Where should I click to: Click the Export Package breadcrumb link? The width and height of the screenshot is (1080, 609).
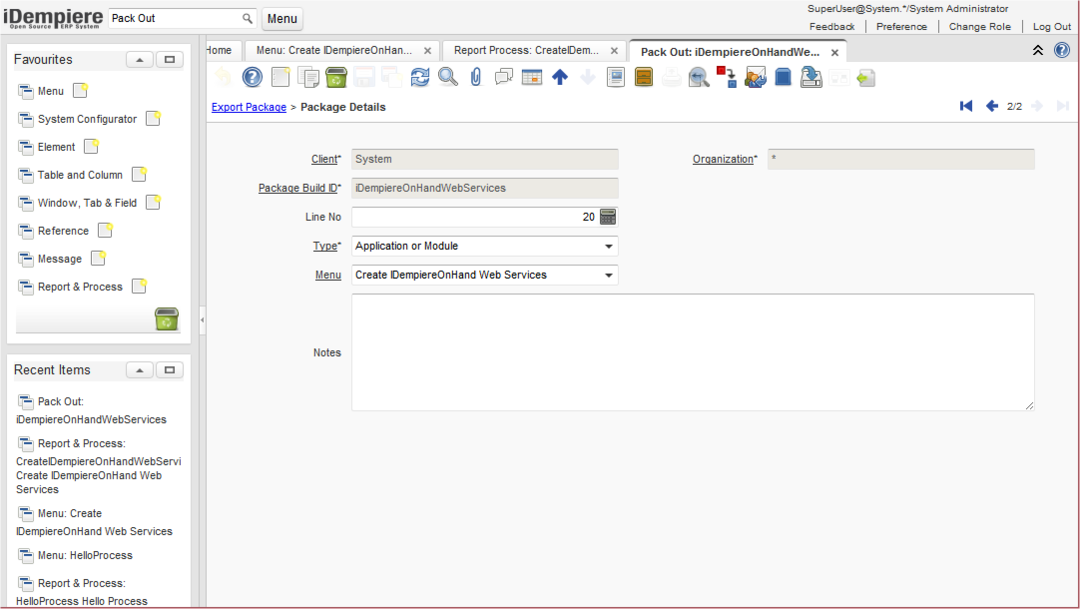point(249,107)
